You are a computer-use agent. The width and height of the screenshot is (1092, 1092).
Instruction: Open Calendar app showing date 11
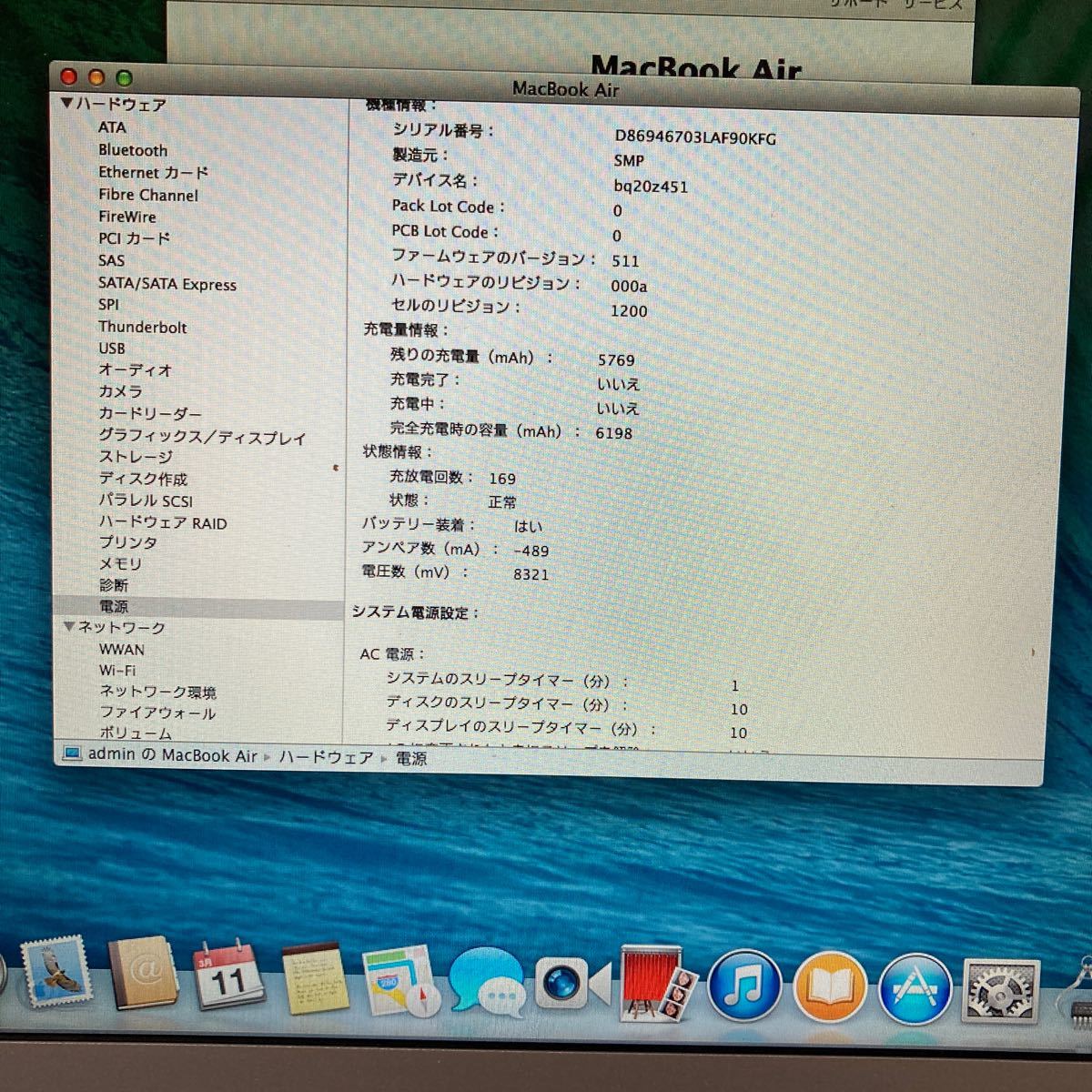[228, 975]
